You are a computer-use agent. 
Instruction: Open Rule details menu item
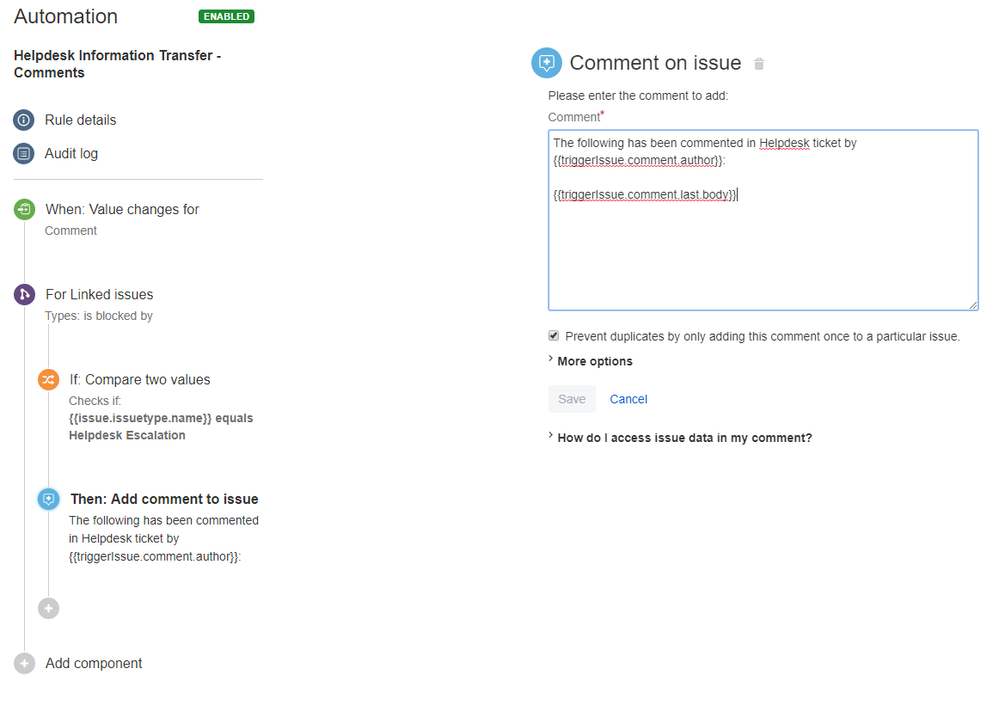(80, 120)
